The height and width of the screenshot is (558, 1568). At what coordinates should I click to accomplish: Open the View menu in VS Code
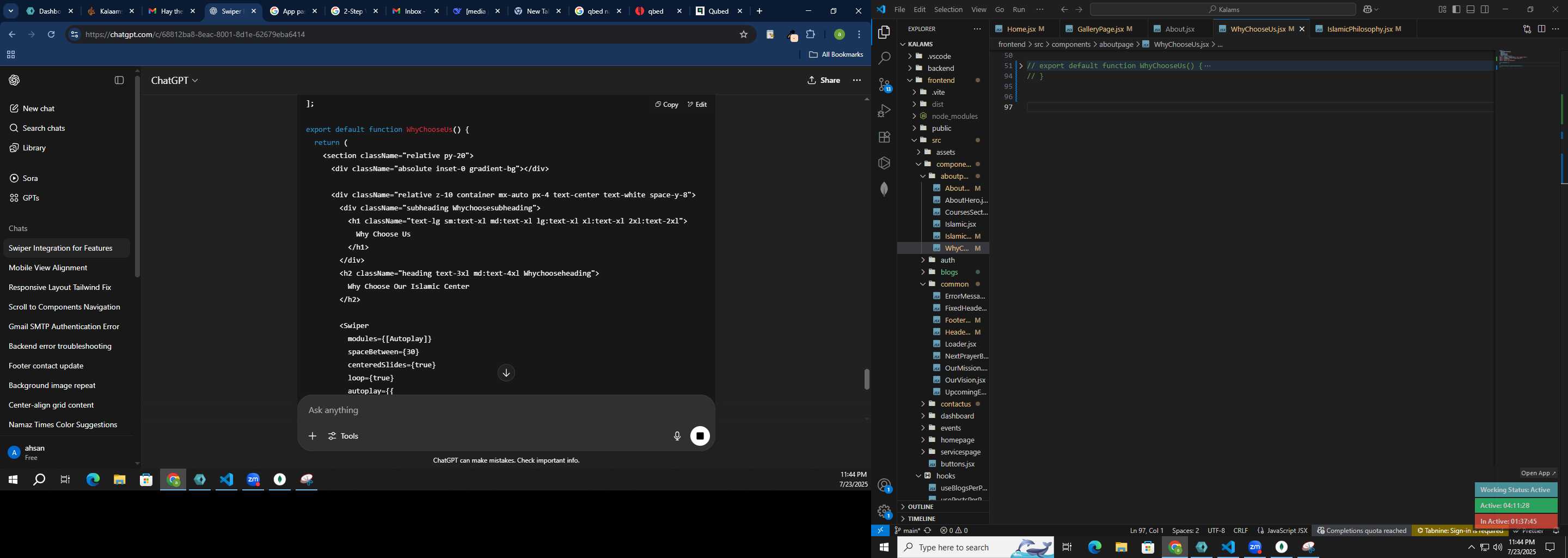[x=979, y=9]
